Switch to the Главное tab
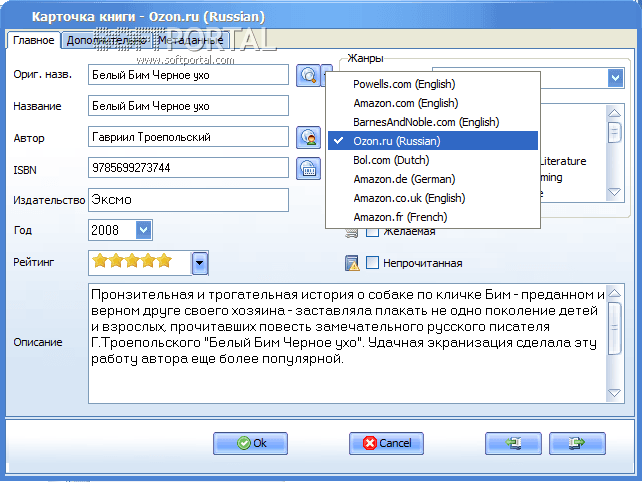The image size is (642, 482). pyautogui.click(x=34, y=40)
